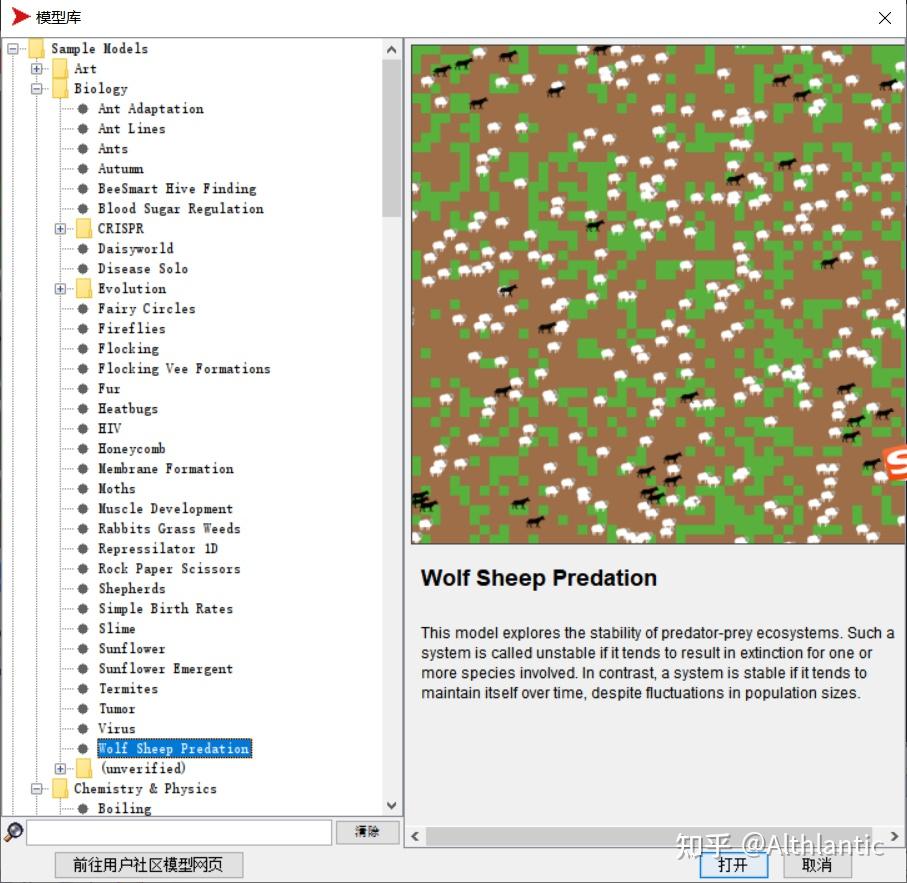Select Rabbits Grass Weeds model

point(169,529)
